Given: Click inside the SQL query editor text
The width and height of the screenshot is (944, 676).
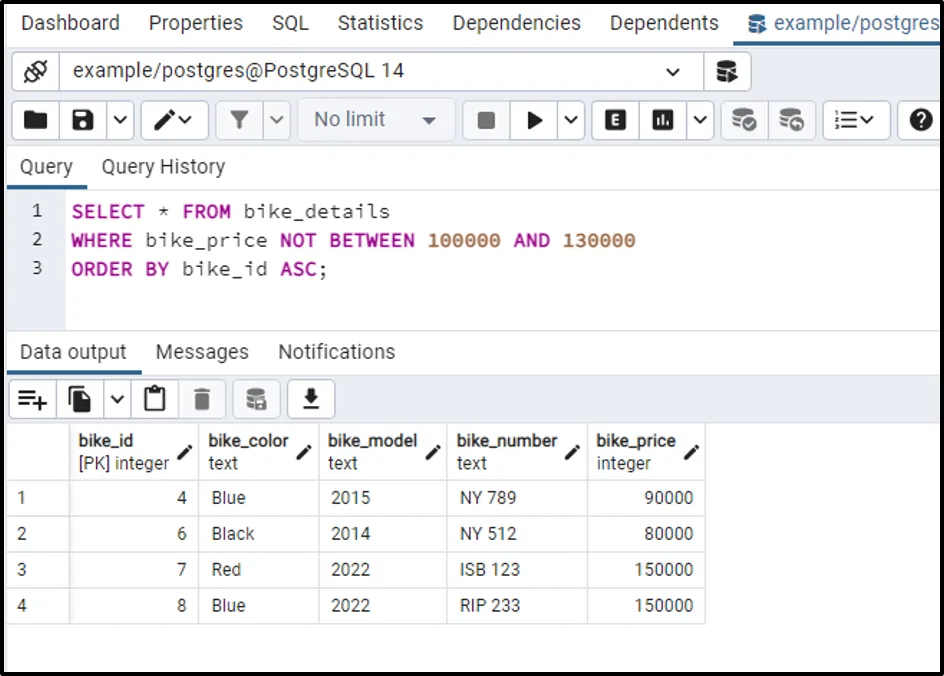Looking at the screenshot, I should click(400, 240).
